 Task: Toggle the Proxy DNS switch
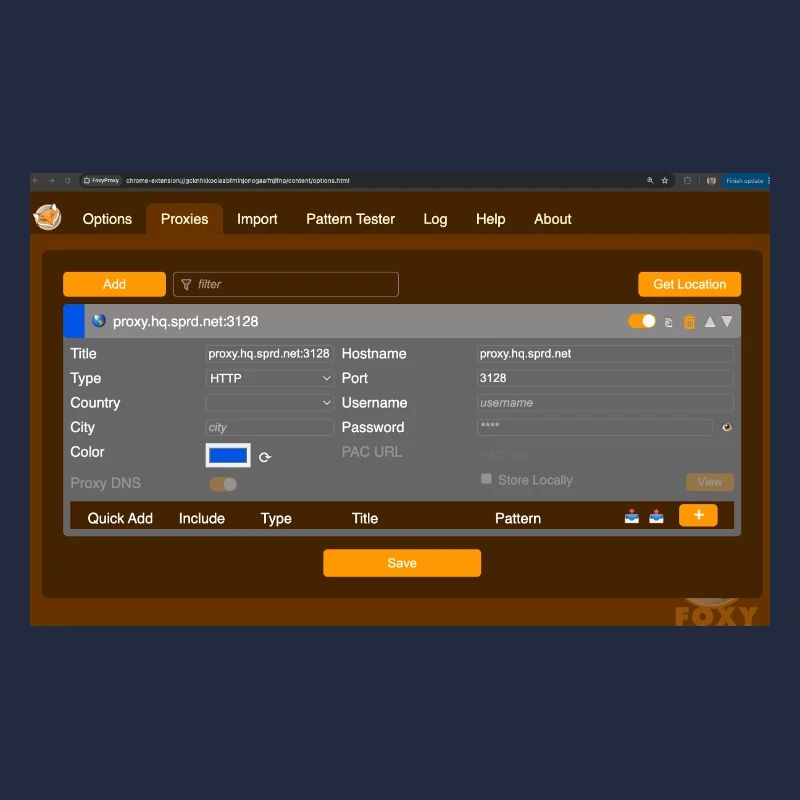coord(223,484)
